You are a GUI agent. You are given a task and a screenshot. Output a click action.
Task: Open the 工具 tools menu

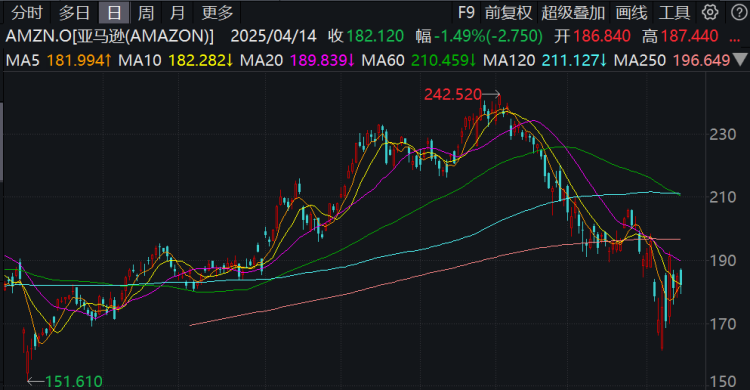pos(674,12)
